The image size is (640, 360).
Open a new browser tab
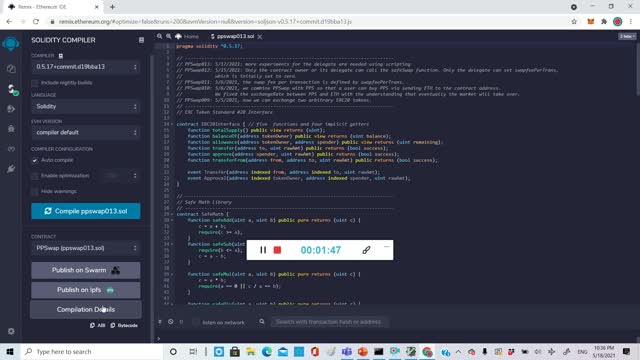click(x=112, y=7)
